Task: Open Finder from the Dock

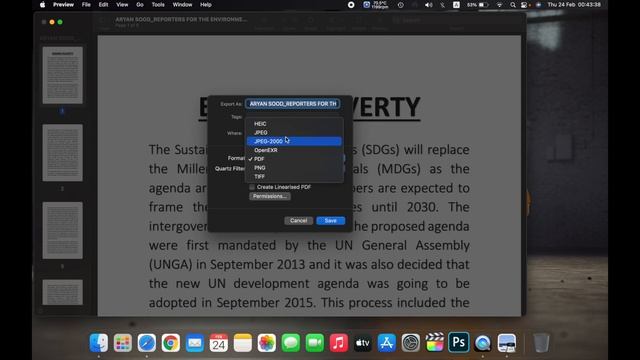Action: coord(99,343)
